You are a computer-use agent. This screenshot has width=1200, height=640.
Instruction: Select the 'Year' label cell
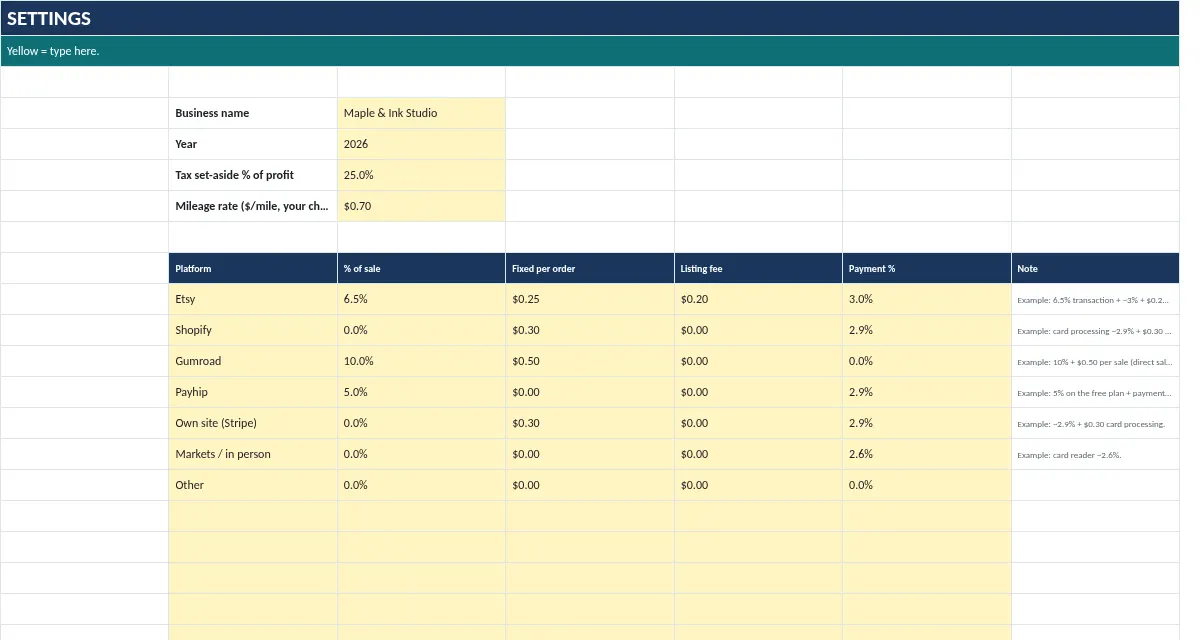(x=253, y=144)
